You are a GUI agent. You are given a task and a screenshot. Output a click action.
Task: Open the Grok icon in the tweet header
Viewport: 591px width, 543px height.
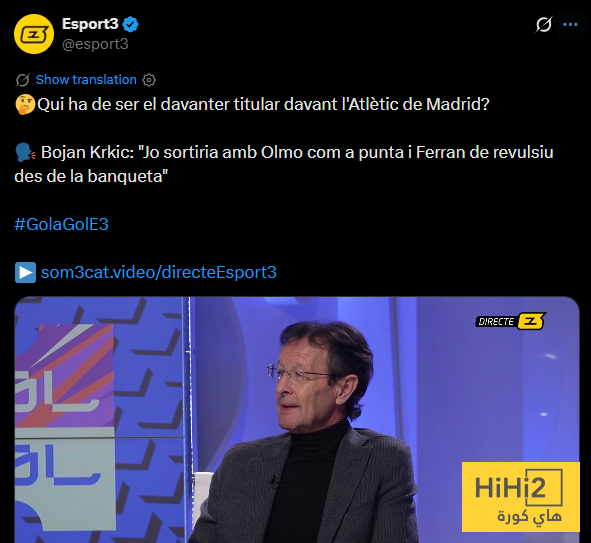[x=544, y=24]
